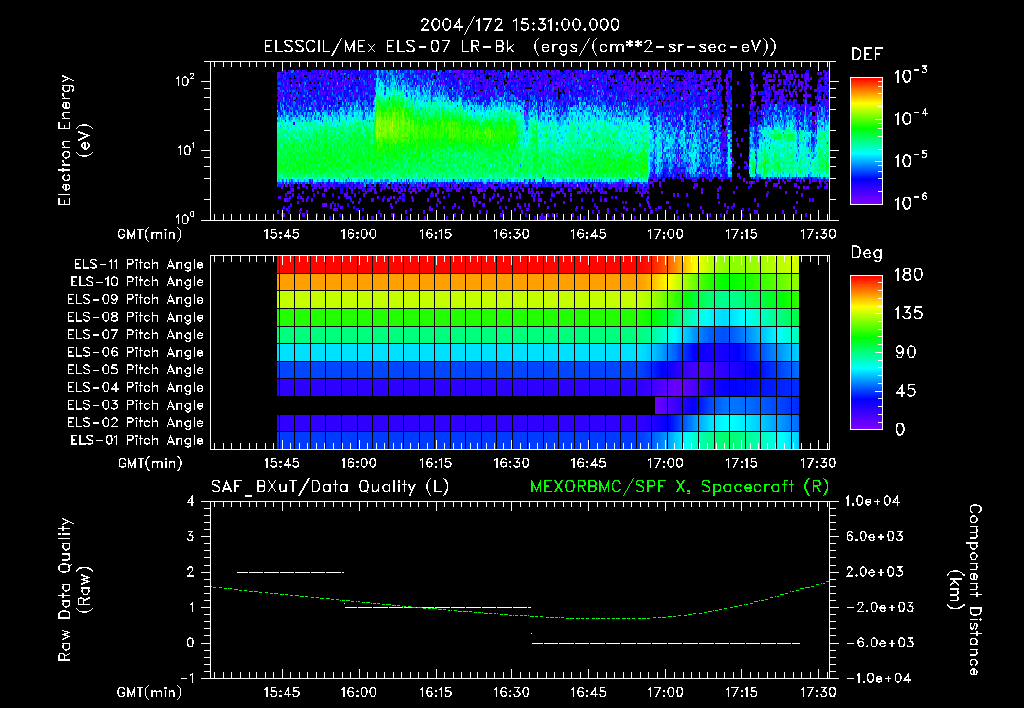
Task: Click the 16:00 tick label on bottom plot
Action: point(359,692)
